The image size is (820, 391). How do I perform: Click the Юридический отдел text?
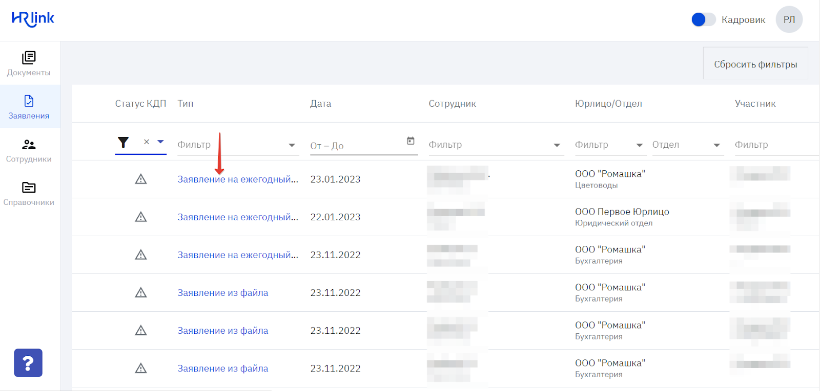613,223
